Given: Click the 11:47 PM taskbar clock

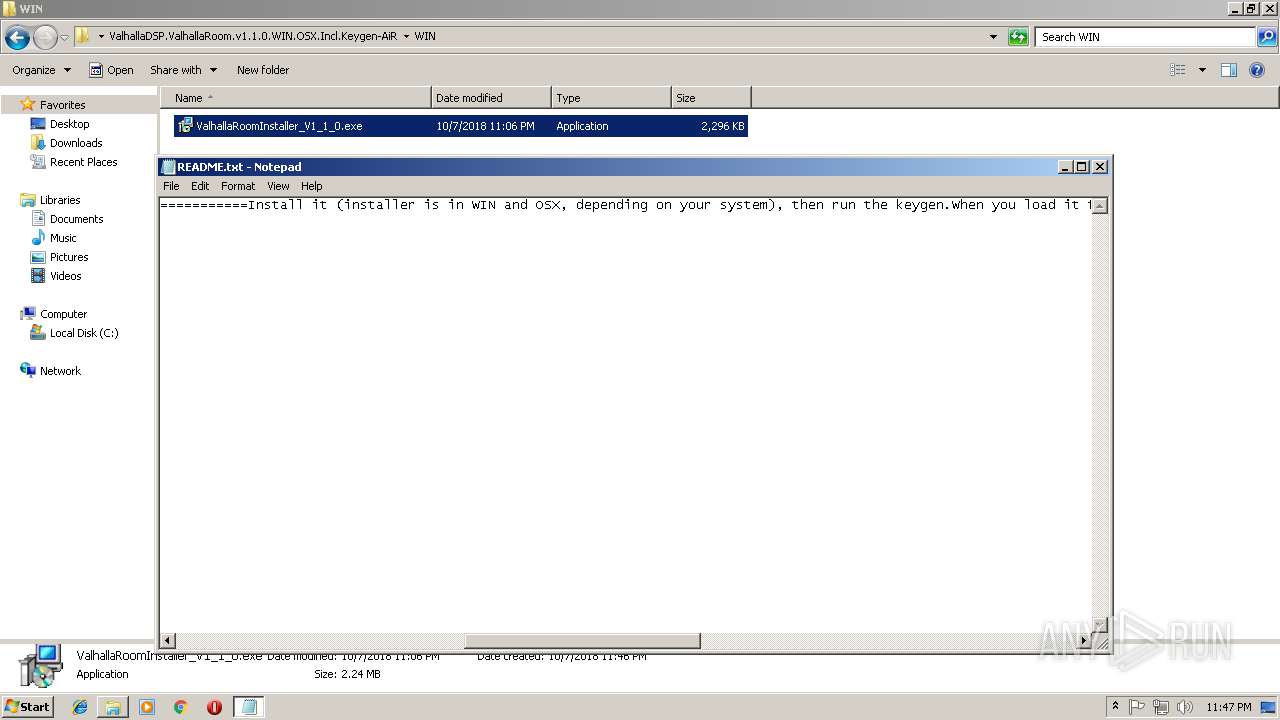Looking at the screenshot, I should pos(1228,707).
